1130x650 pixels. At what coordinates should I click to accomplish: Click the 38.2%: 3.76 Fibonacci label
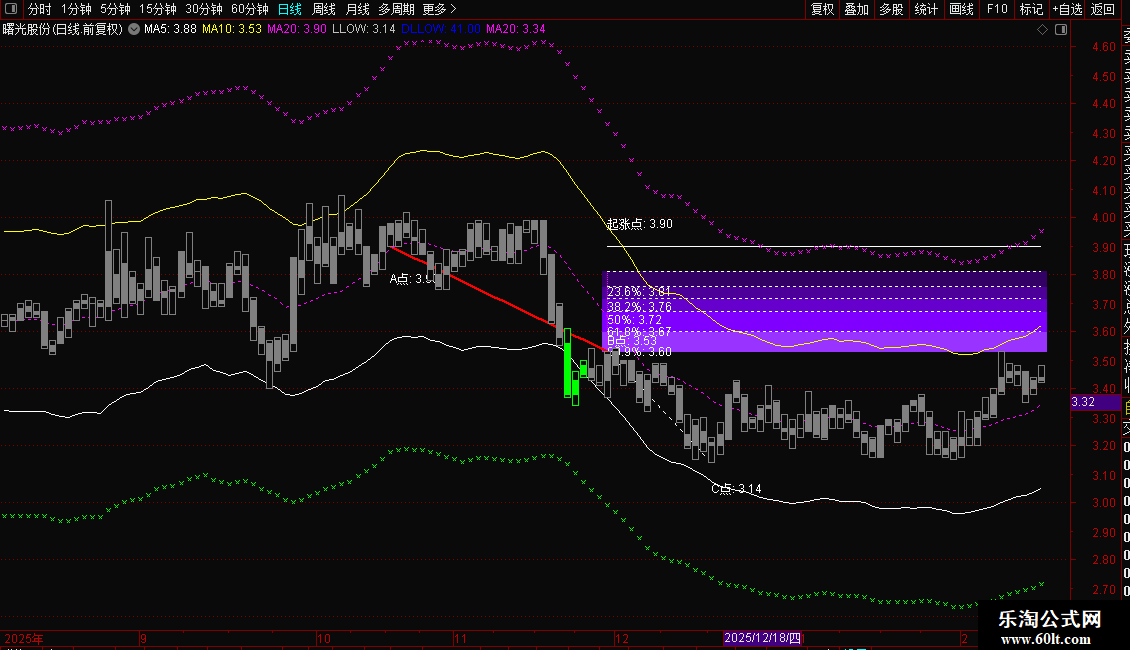point(639,307)
